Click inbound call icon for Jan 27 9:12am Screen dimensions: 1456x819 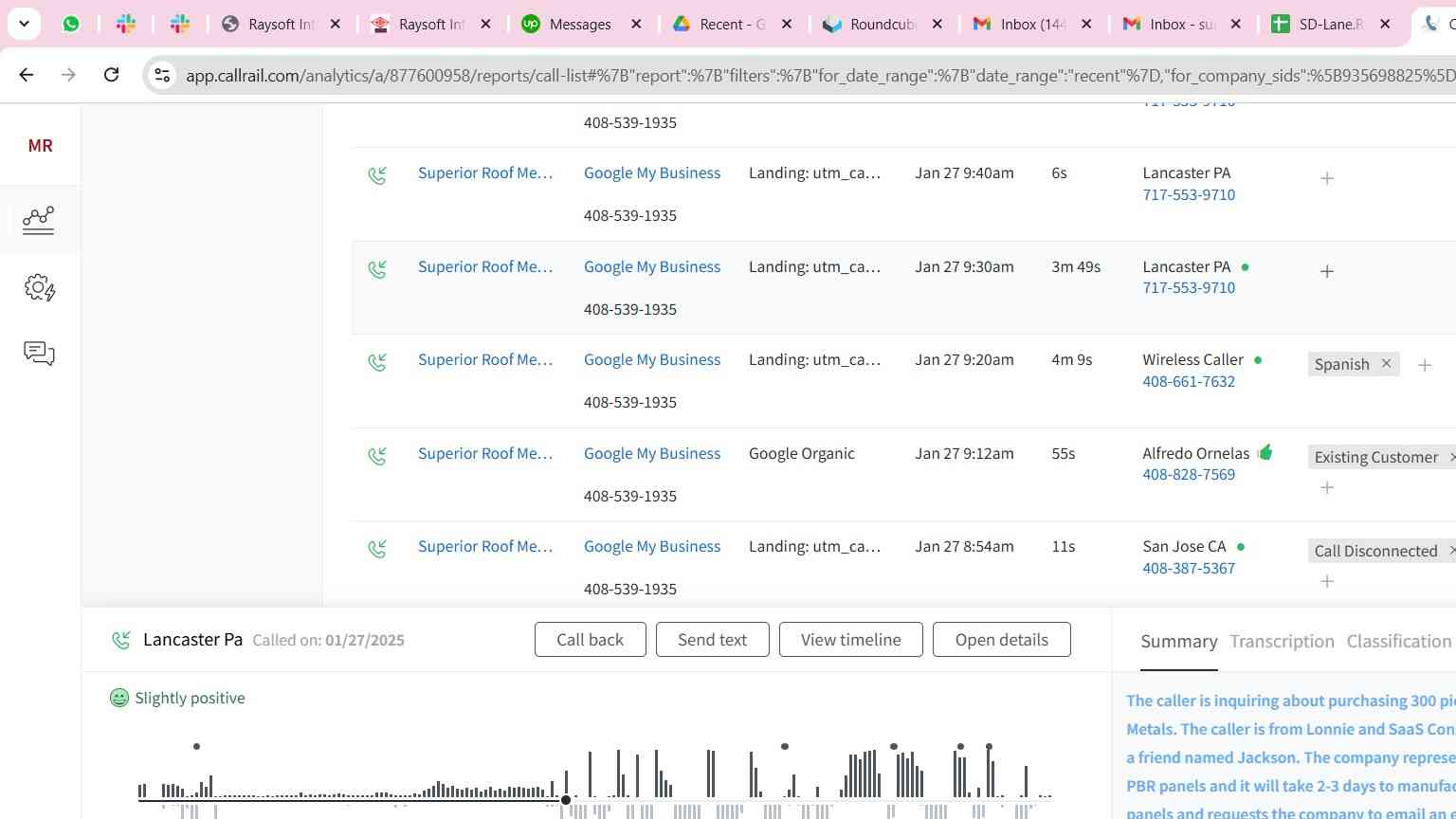click(x=377, y=456)
